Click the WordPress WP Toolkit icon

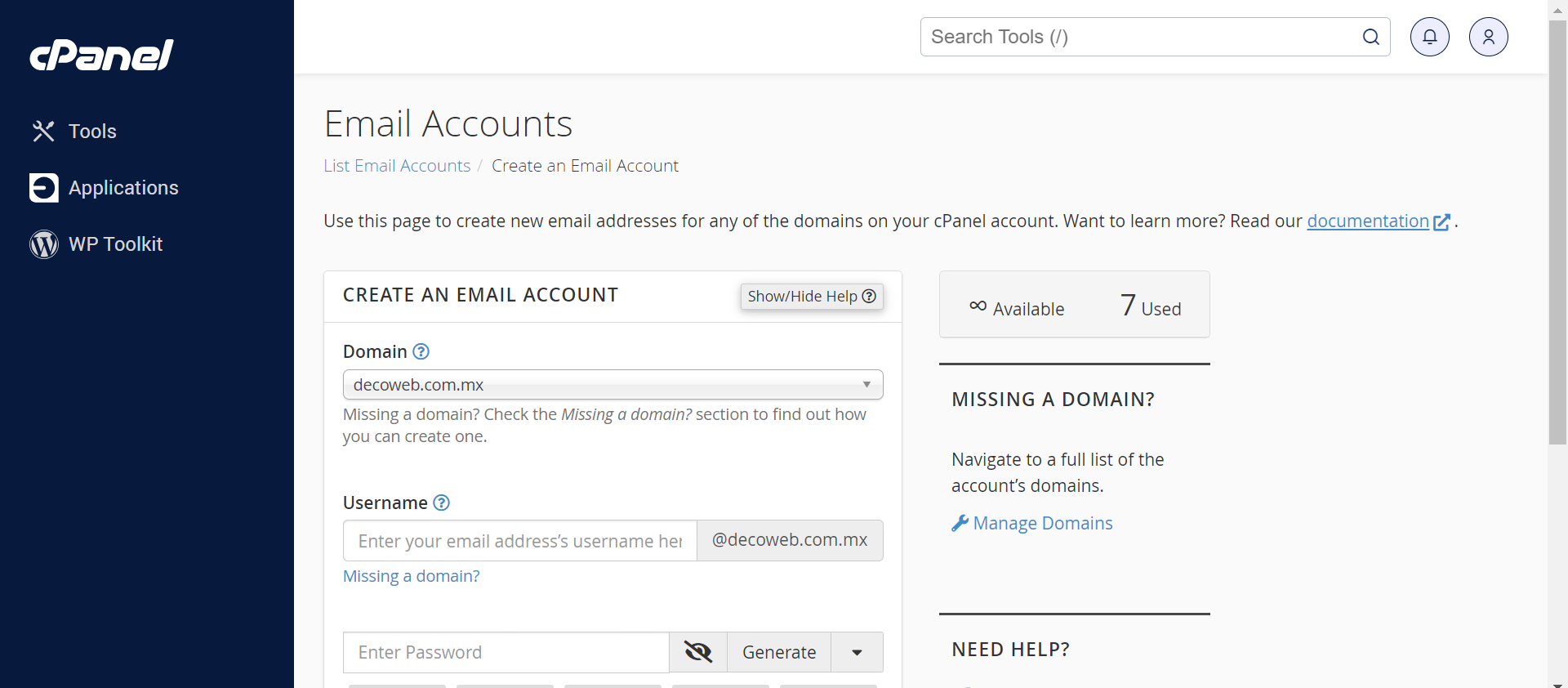[x=44, y=243]
